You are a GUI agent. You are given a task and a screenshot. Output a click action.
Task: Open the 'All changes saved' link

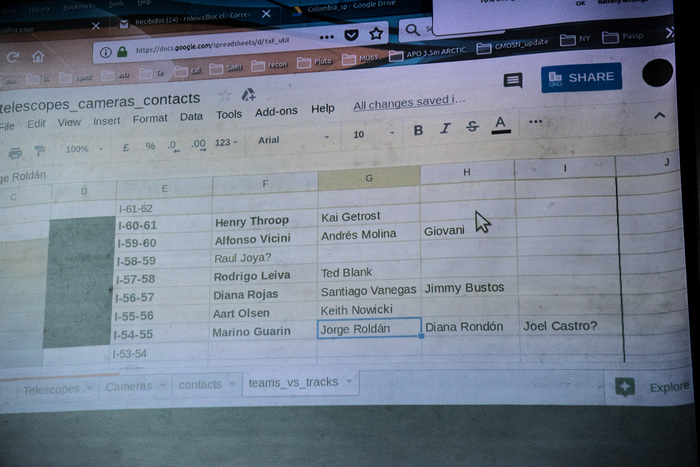(409, 102)
